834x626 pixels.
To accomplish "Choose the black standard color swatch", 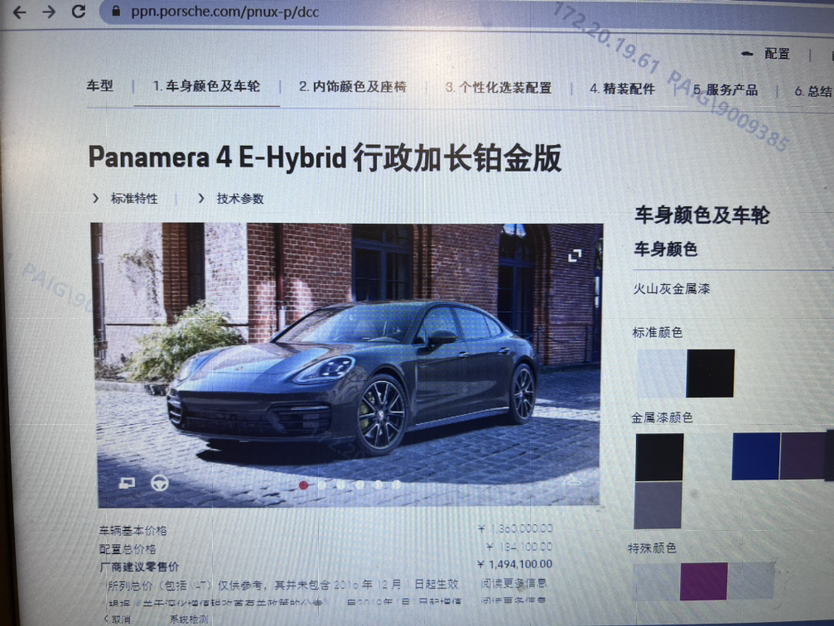I will tap(710, 373).
